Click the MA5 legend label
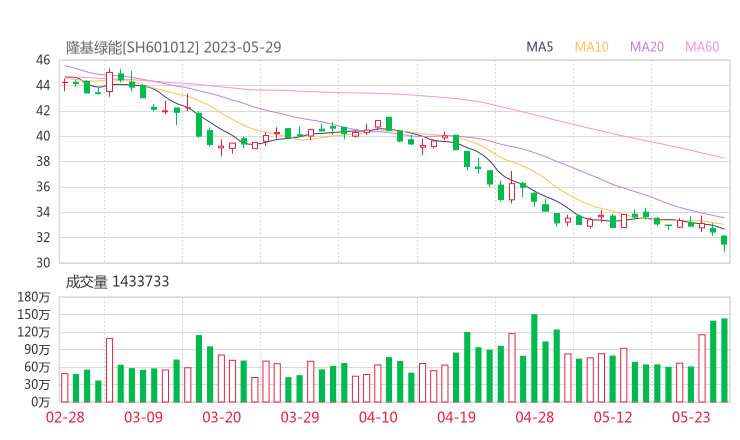The width and height of the screenshot is (740, 440). coord(539,47)
